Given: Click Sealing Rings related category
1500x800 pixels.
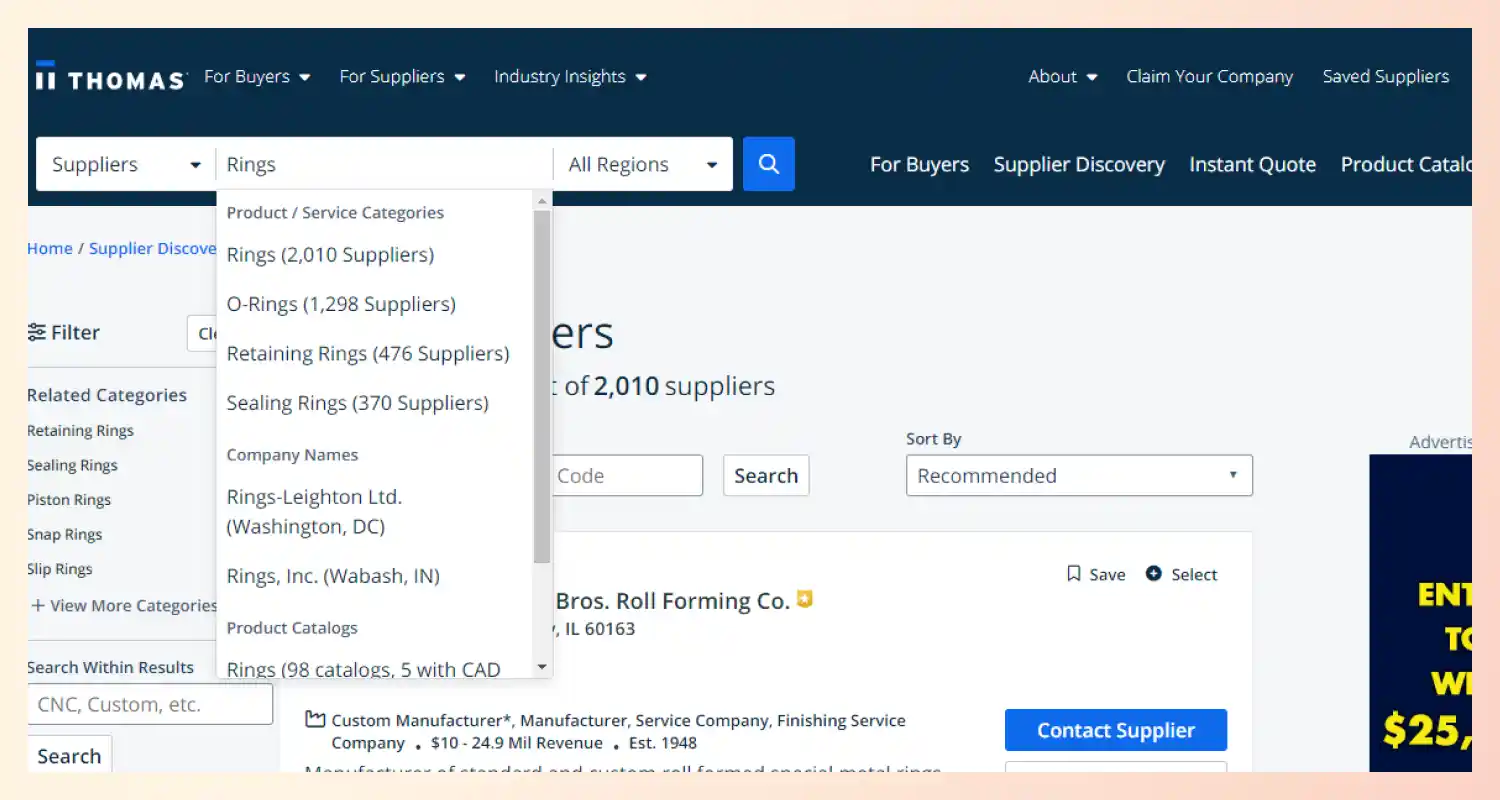Looking at the screenshot, I should point(72,465).
